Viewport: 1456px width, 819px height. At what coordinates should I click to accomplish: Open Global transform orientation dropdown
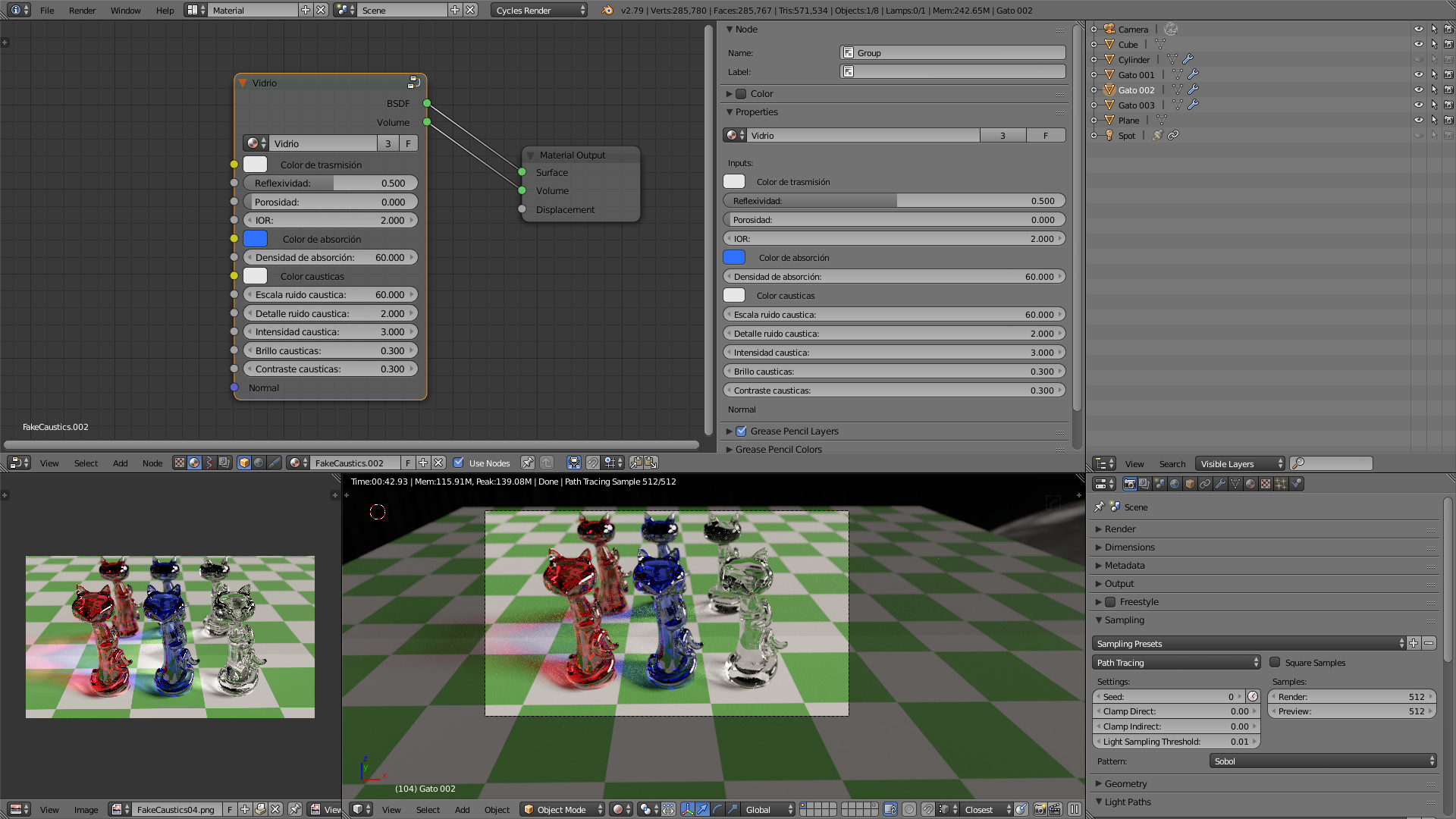click(767, 809)
